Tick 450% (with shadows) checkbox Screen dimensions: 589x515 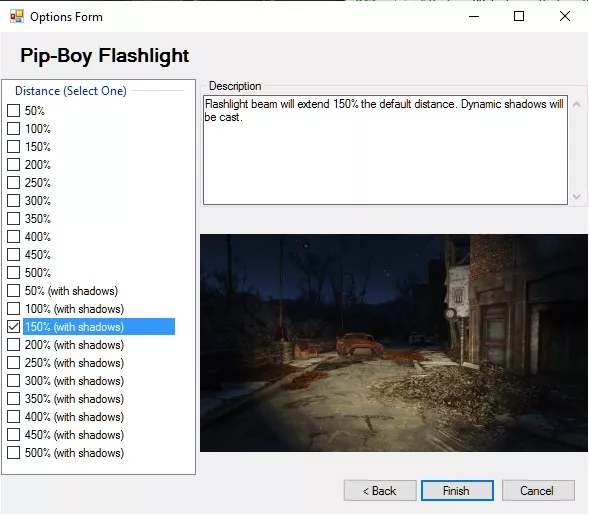(x=14, y=435)
